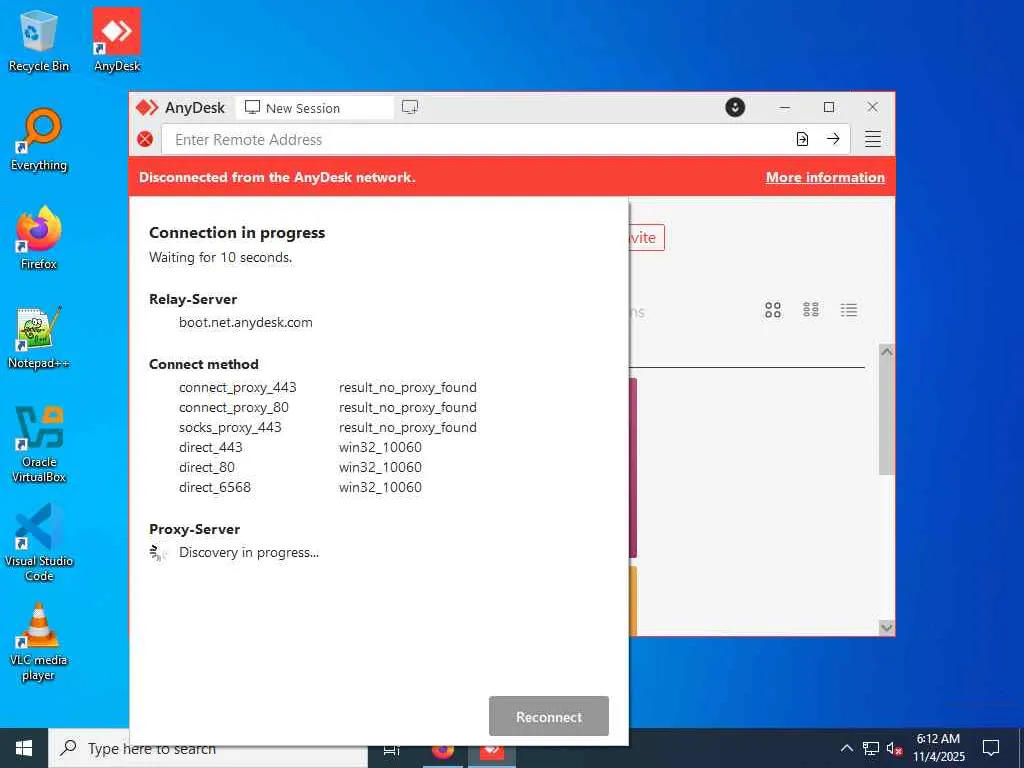The width and height of the screenshot is (1024, 768).
Task: Minimize the AnyDesk window
Action: 785,107
